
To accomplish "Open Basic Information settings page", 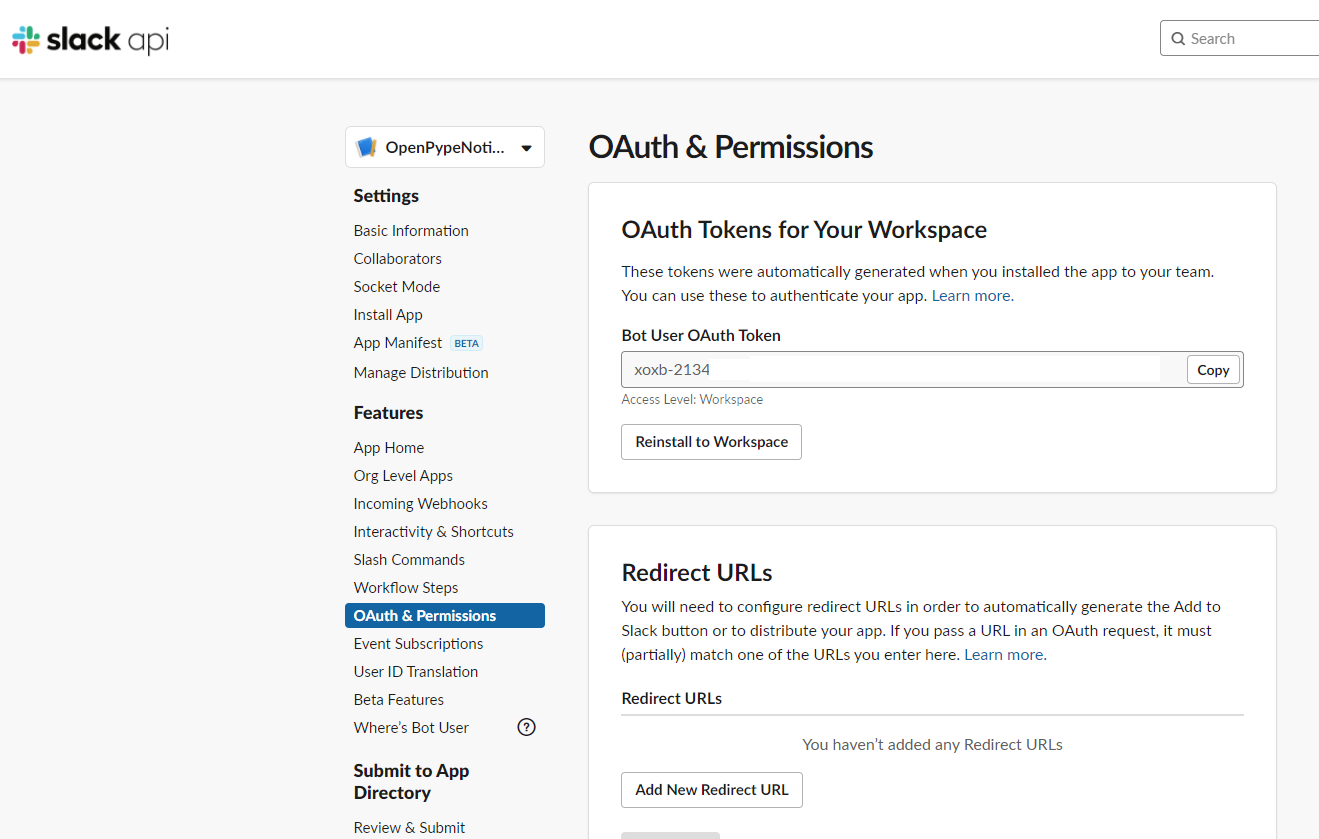I will 411,231.
